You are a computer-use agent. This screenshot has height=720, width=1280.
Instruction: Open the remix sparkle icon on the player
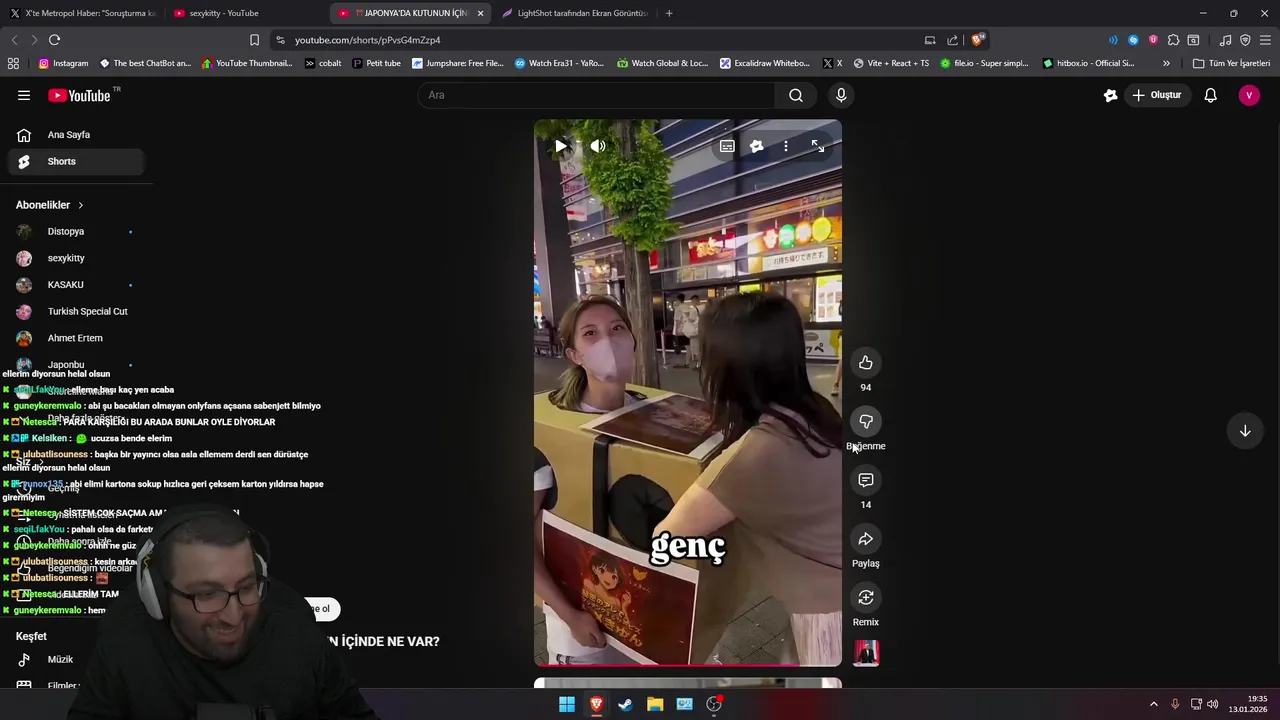757,146
